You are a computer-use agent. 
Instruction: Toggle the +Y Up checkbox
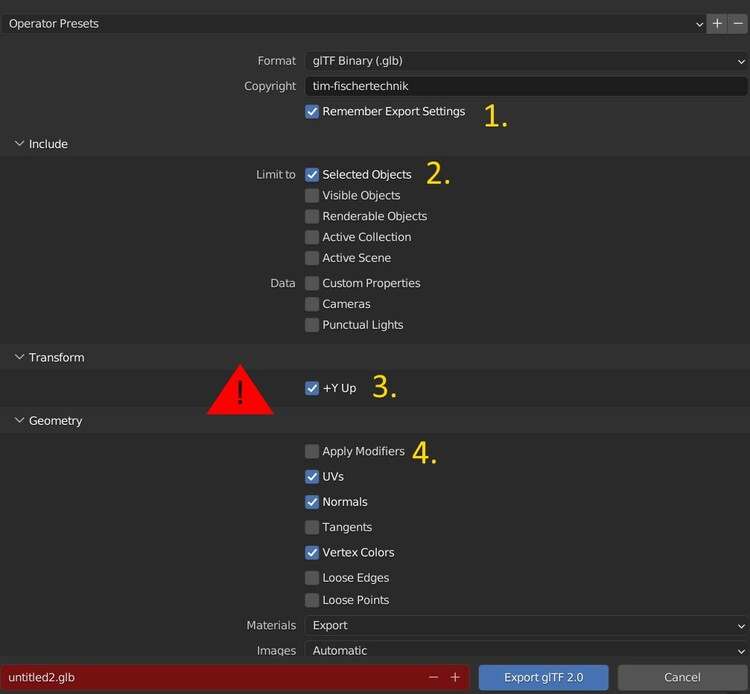pyautogui.click(x=313, y=388)
